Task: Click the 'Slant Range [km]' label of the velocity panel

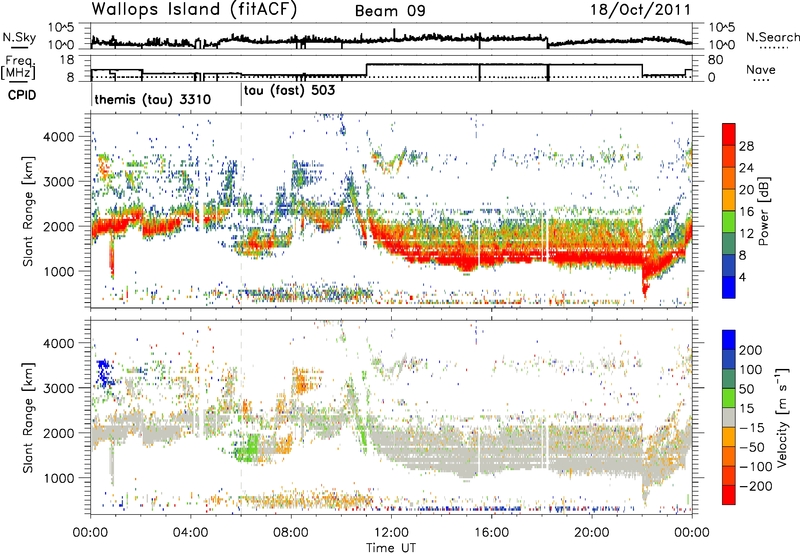Action: click(28, 417)
